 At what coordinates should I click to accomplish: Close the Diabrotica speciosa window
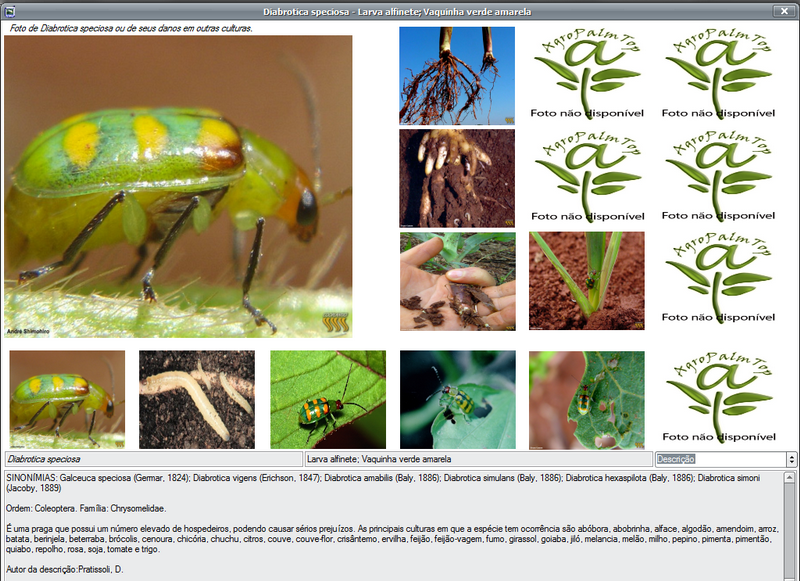(783, 11)
